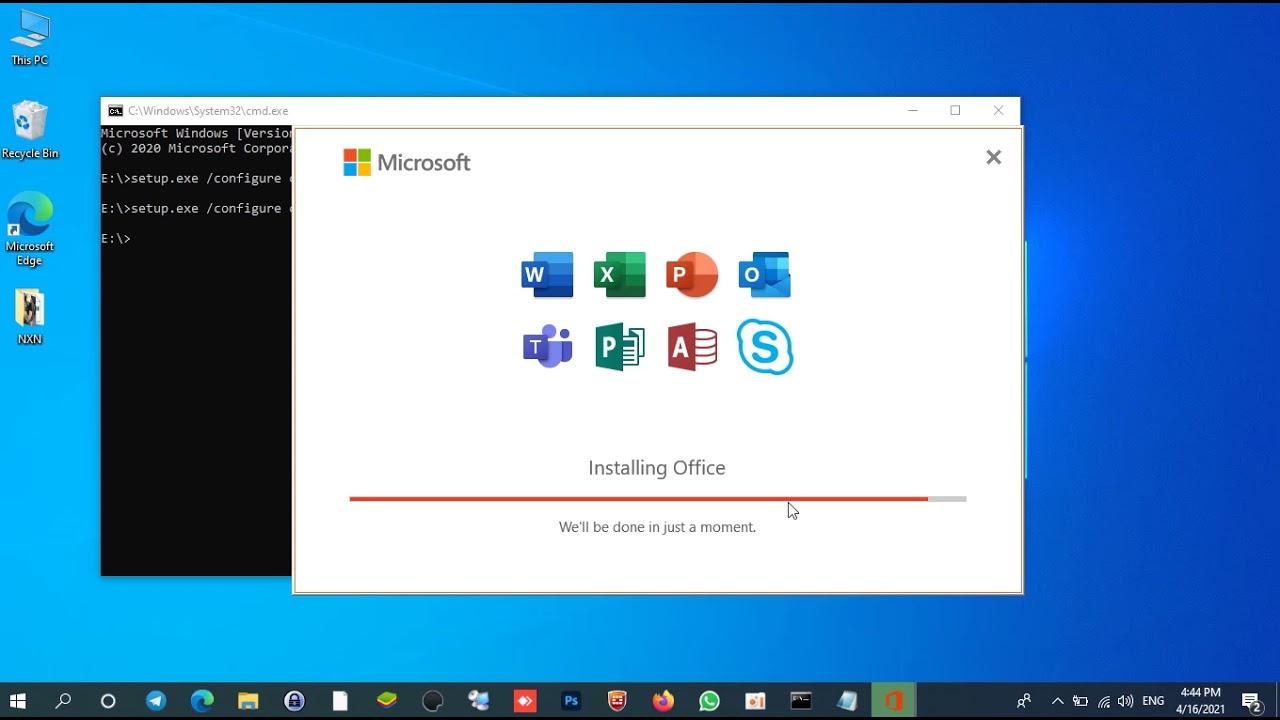The image size is (1280, 720).
Task: Click the Teams icon in Office installer
Action: coord(547,347)
